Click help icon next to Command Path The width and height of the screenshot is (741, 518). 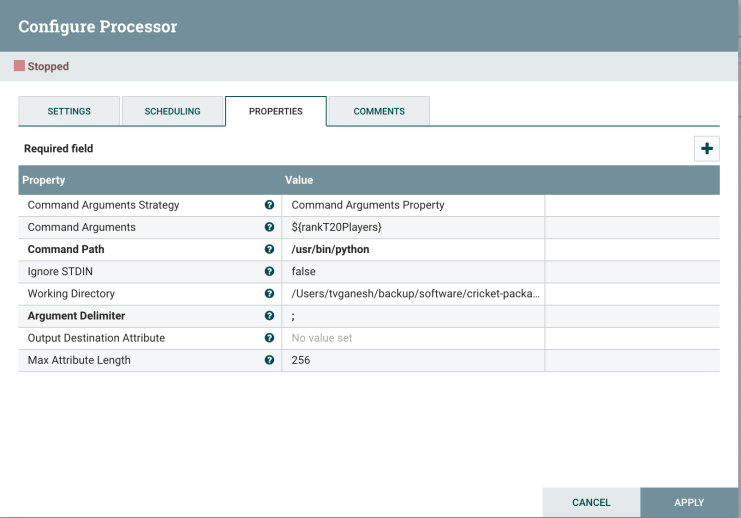pyautogui.click(x=268, y=250)
